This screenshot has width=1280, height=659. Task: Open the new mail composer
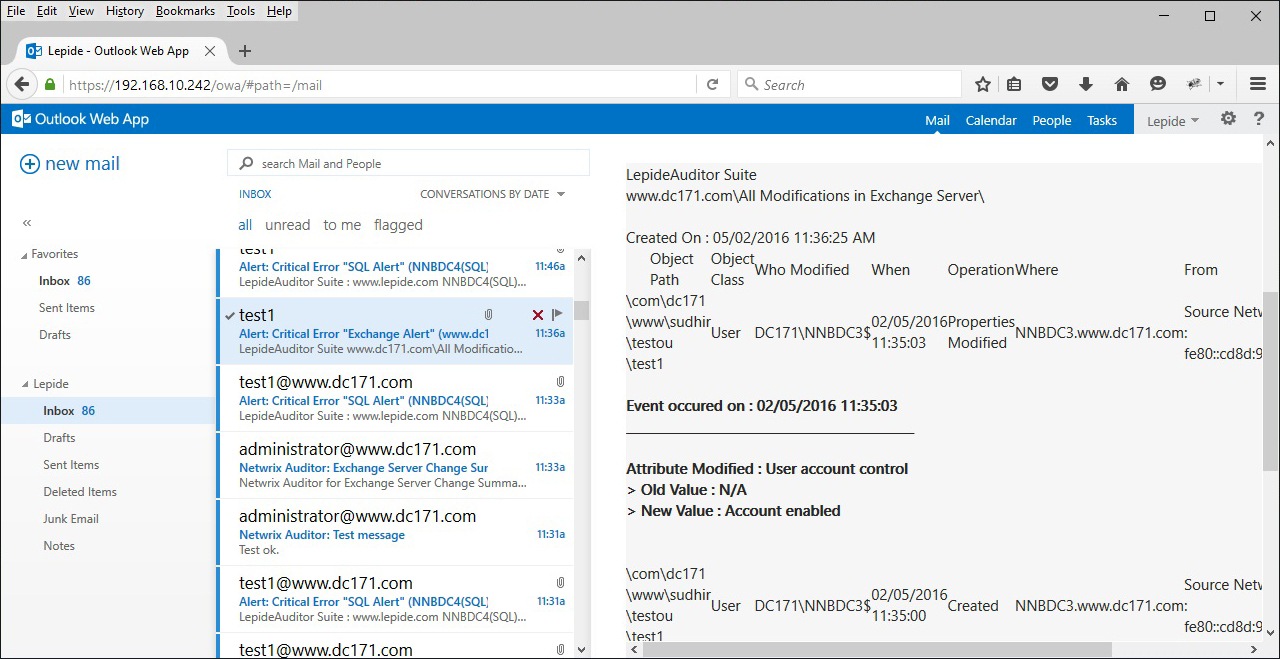tap(69, 163)
